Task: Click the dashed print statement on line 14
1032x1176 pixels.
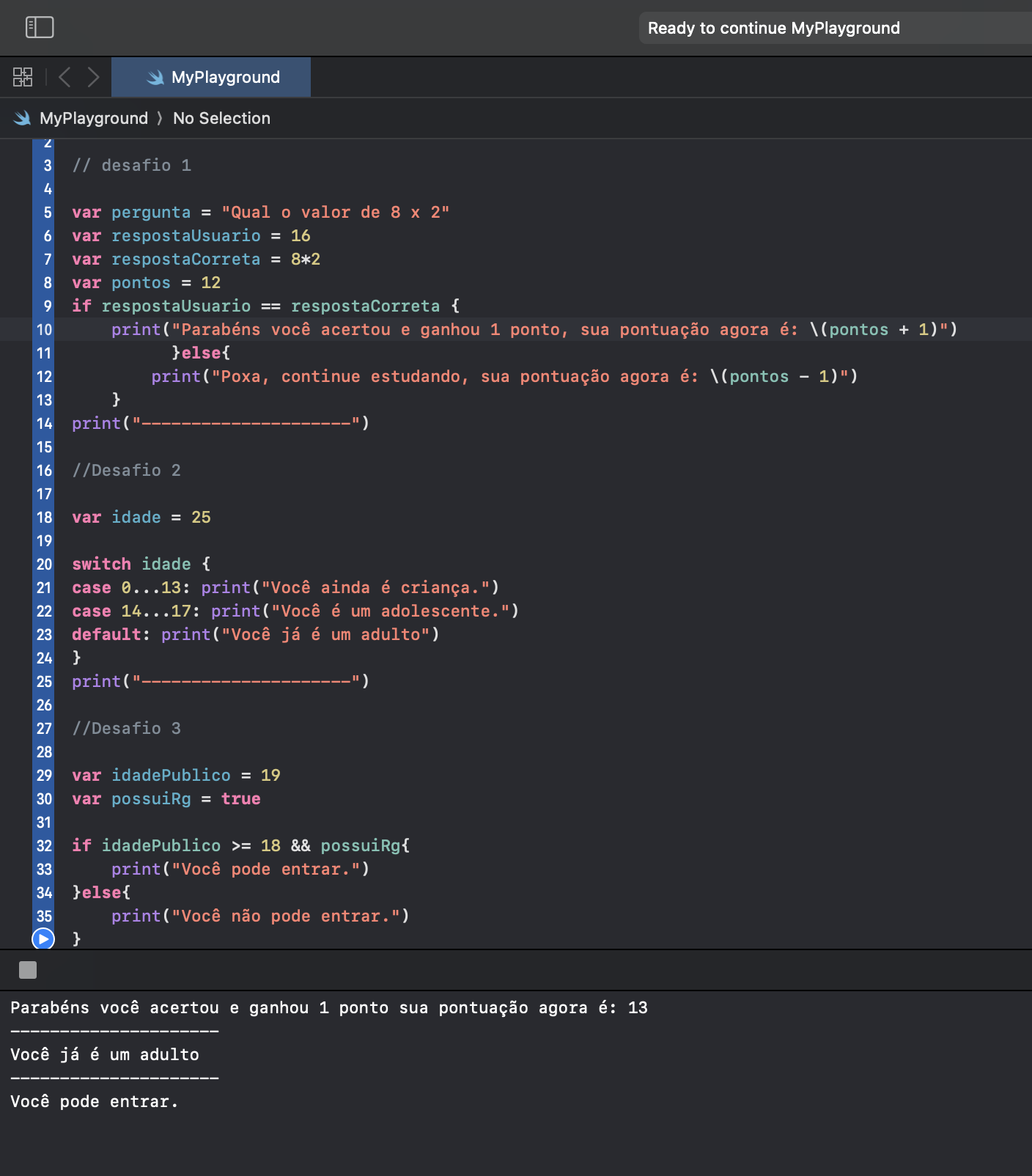Action: 221,423
